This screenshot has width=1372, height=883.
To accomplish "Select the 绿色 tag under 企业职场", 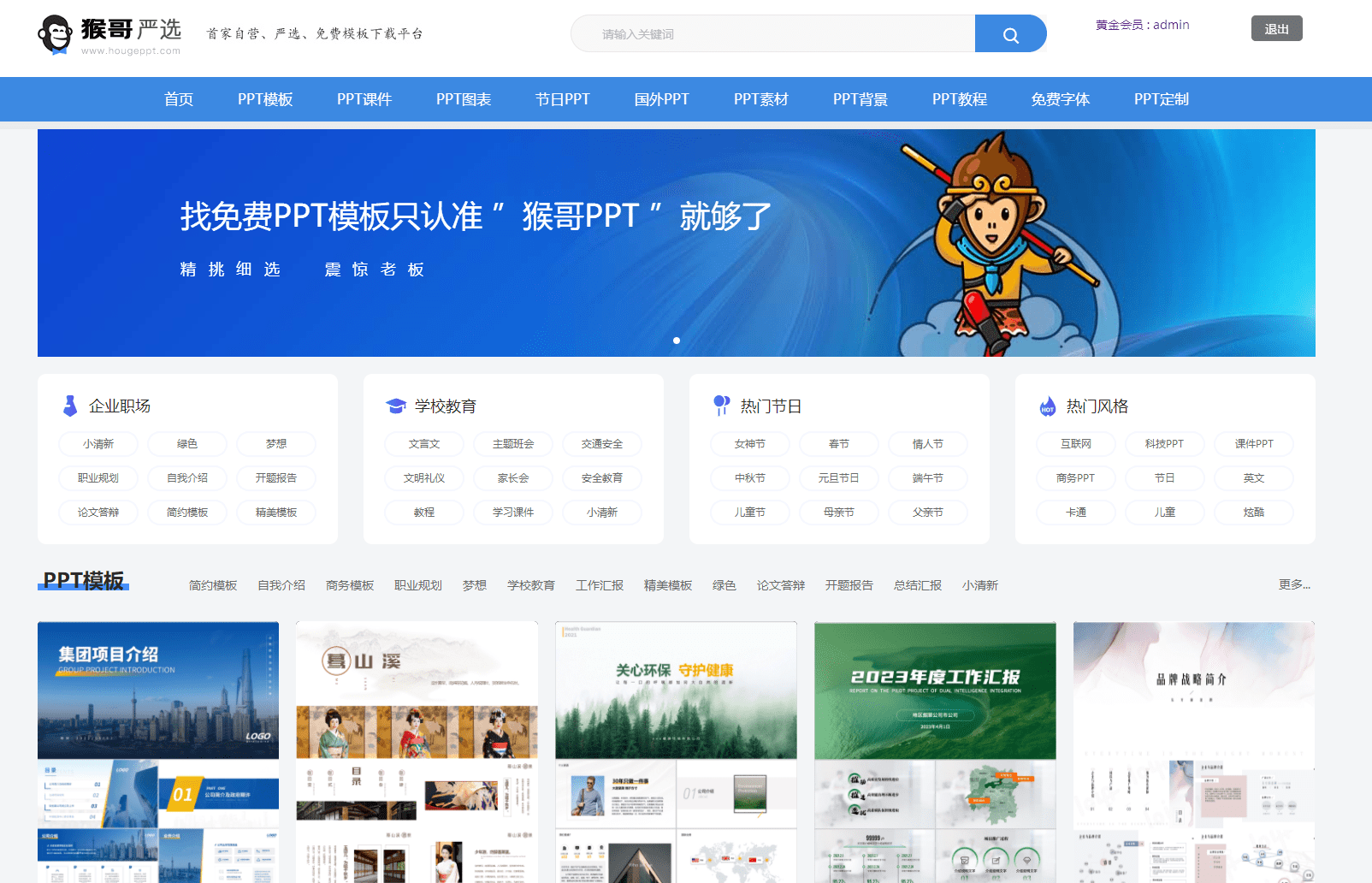I will coord(187,444).
